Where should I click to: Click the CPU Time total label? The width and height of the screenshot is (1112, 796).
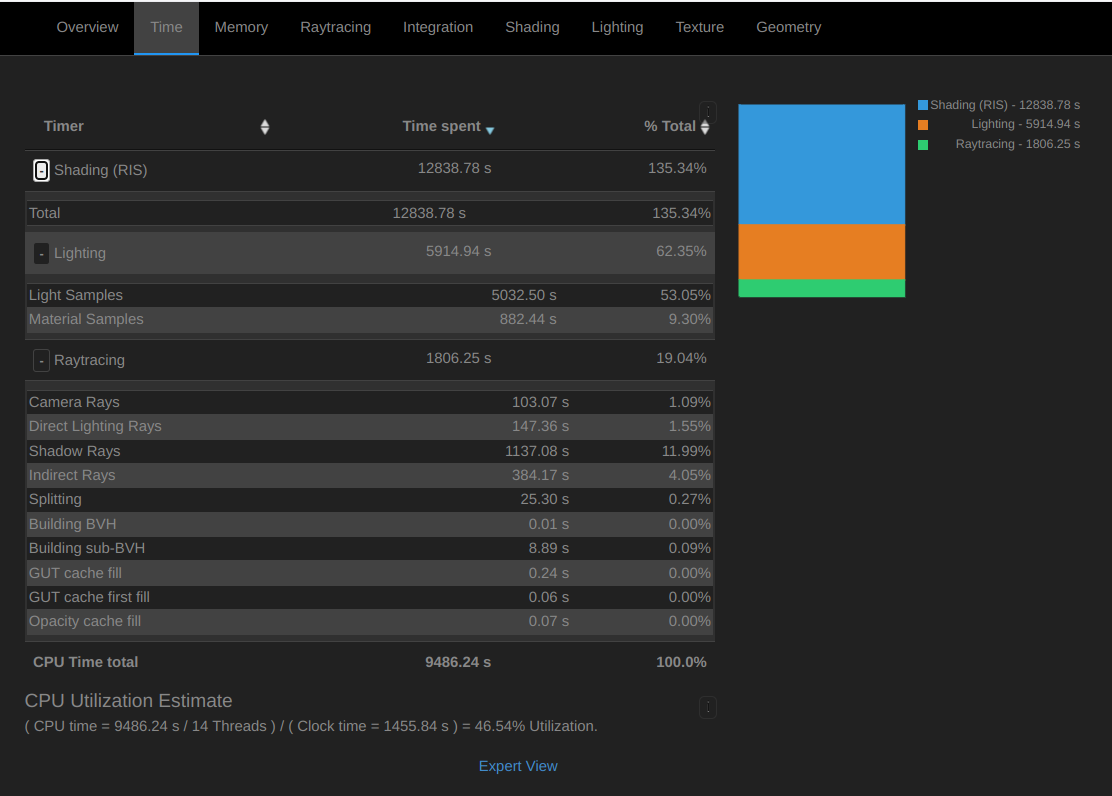point(86,662)
